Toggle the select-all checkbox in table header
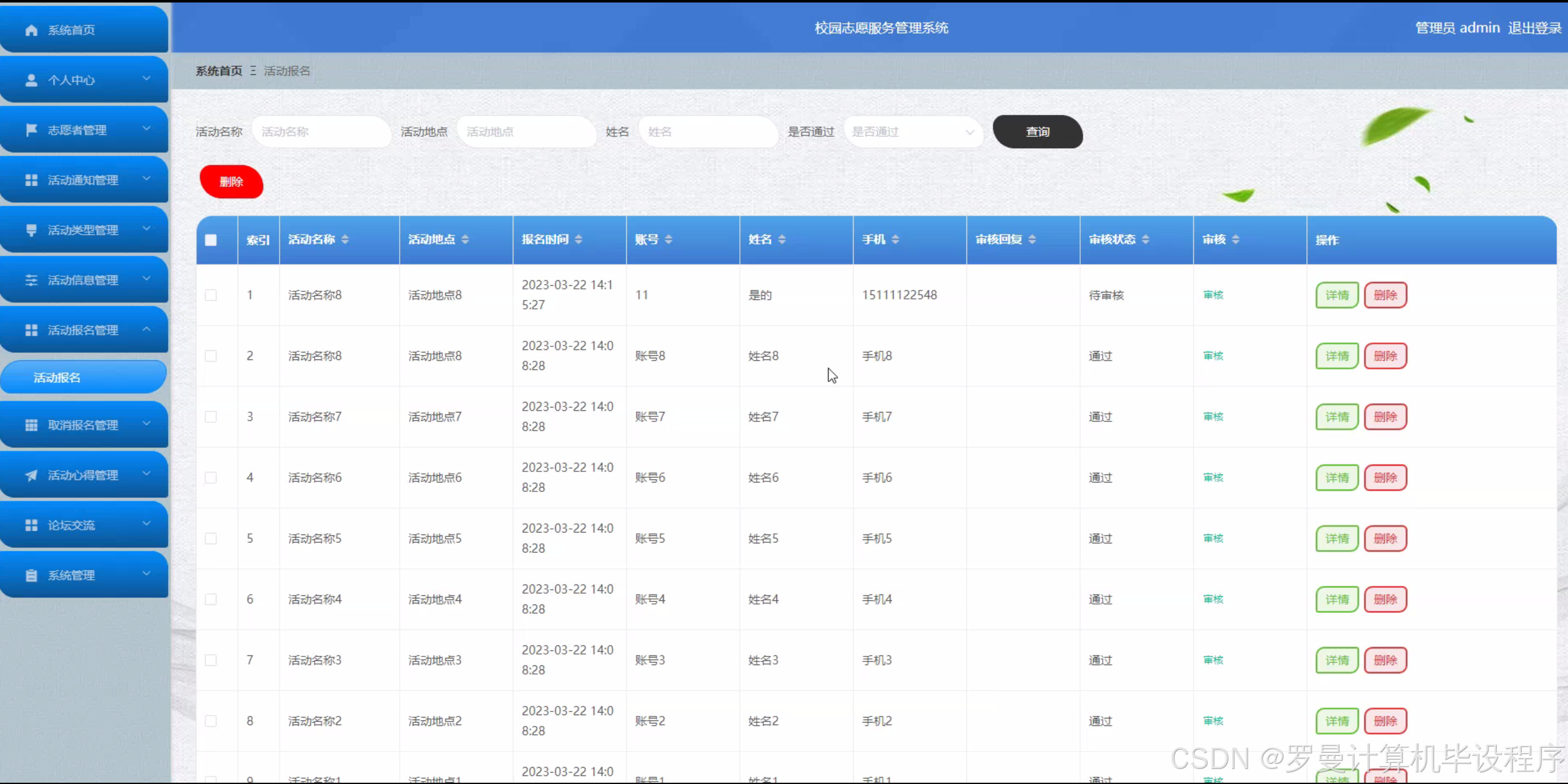Image resolution: width=1568 pixels, height=784 pixels. (x=211, y=240)
